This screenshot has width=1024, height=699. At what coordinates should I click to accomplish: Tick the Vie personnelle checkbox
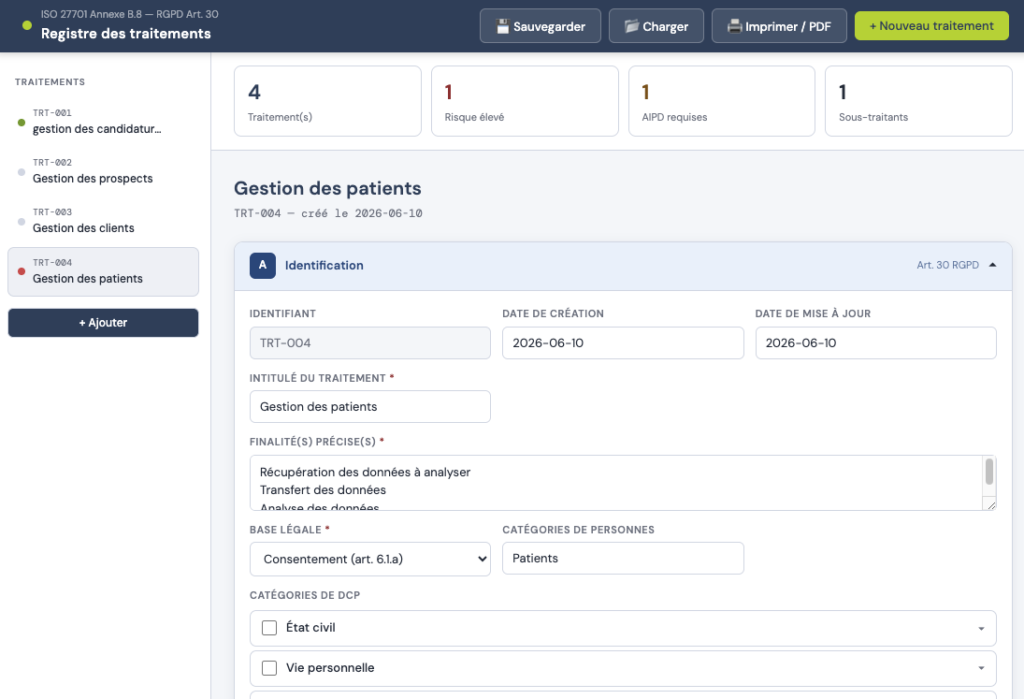269,668
